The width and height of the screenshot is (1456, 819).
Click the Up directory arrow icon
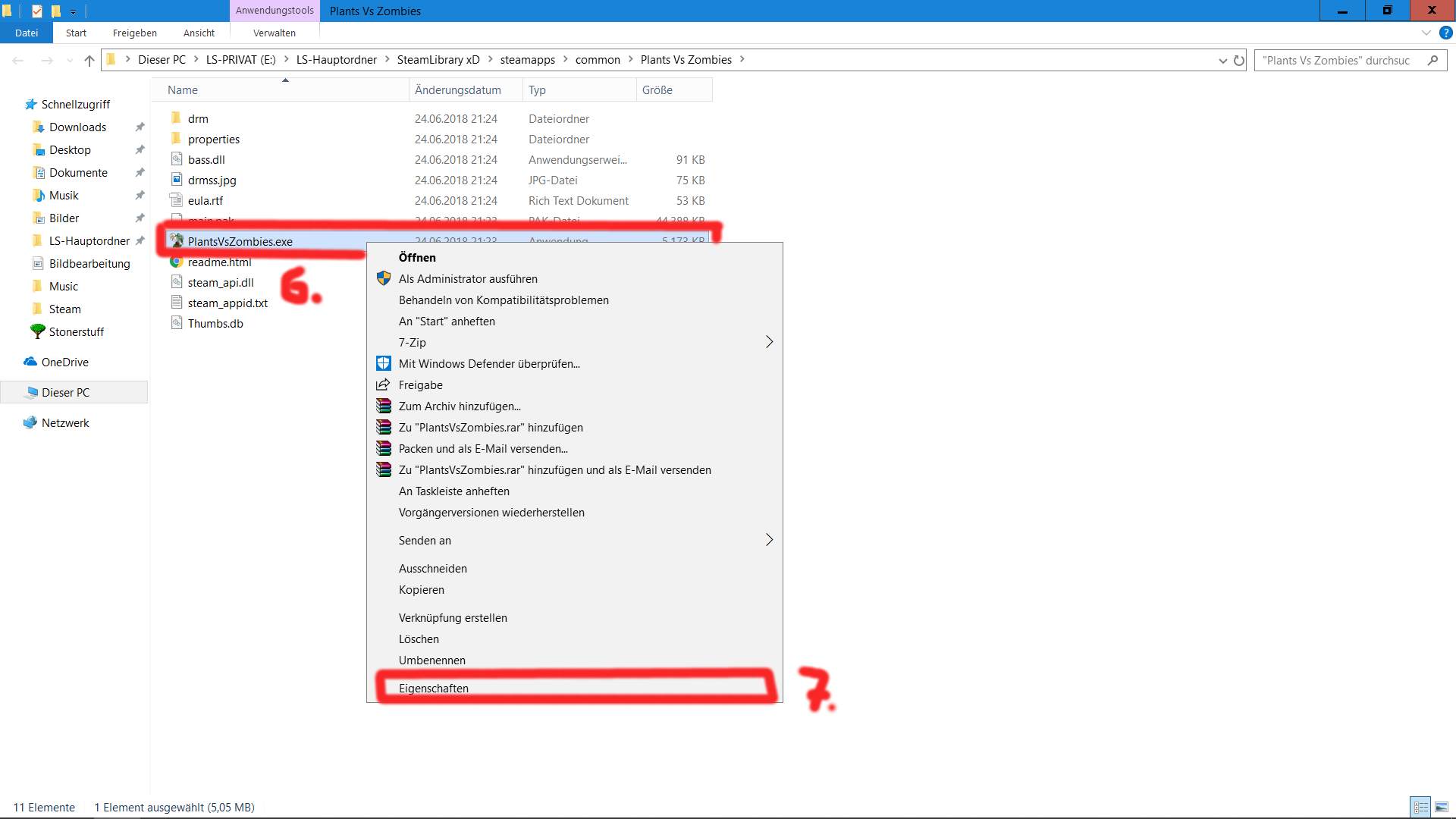[x=89, y=61]
